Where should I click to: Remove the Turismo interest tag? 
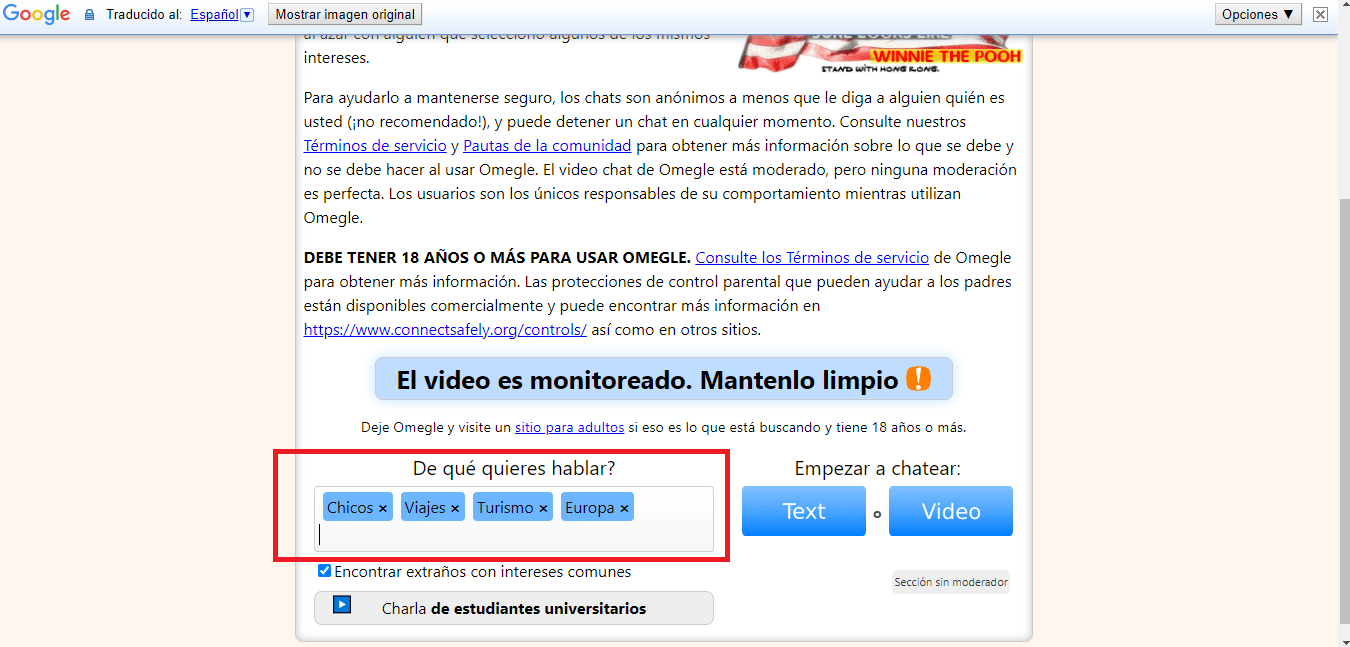click(543, 509)
